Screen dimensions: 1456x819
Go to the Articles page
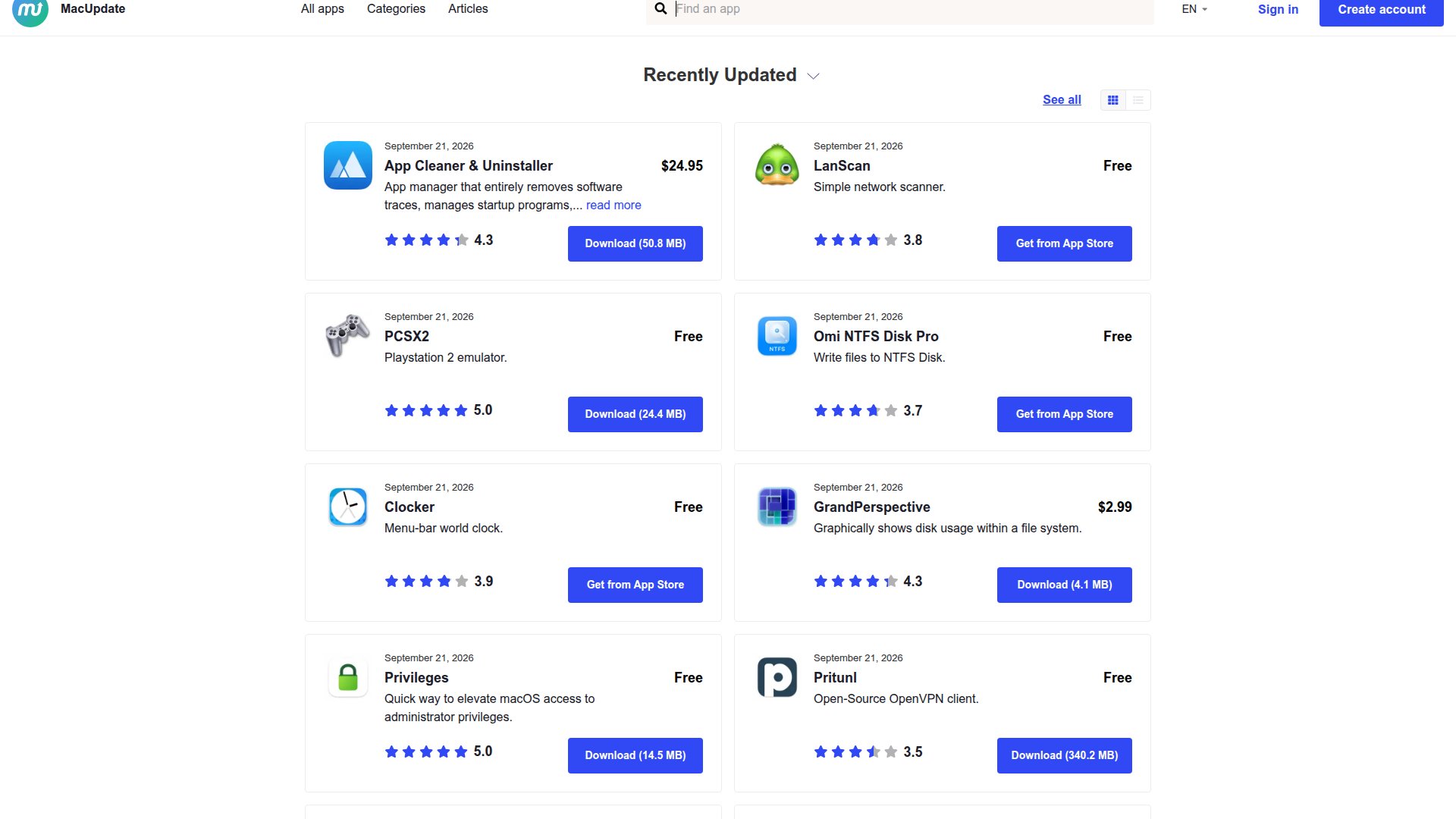(468, 9)
